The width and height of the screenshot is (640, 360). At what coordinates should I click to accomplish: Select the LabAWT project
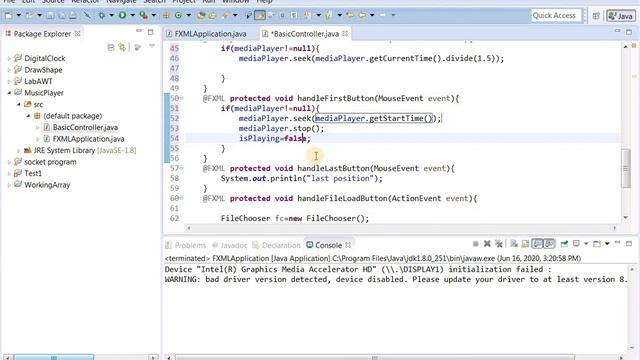38,81
